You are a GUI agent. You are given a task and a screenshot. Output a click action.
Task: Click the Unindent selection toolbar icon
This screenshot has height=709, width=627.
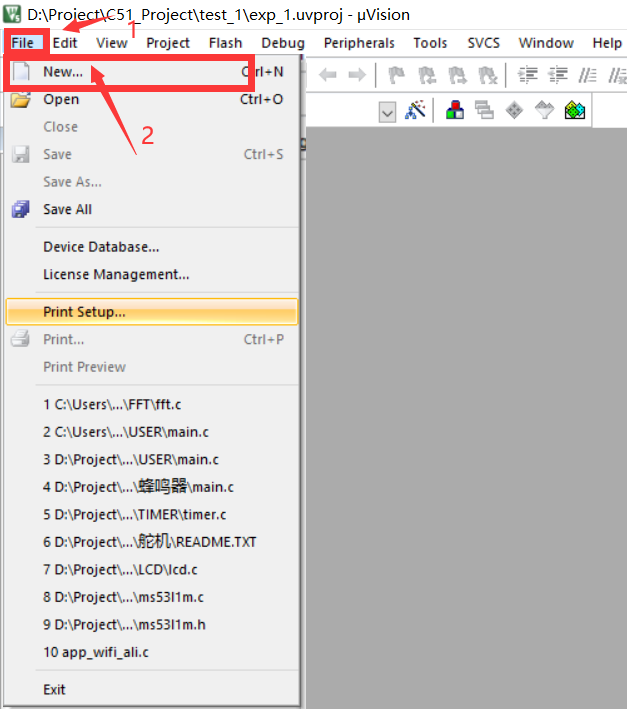point(558,75)
